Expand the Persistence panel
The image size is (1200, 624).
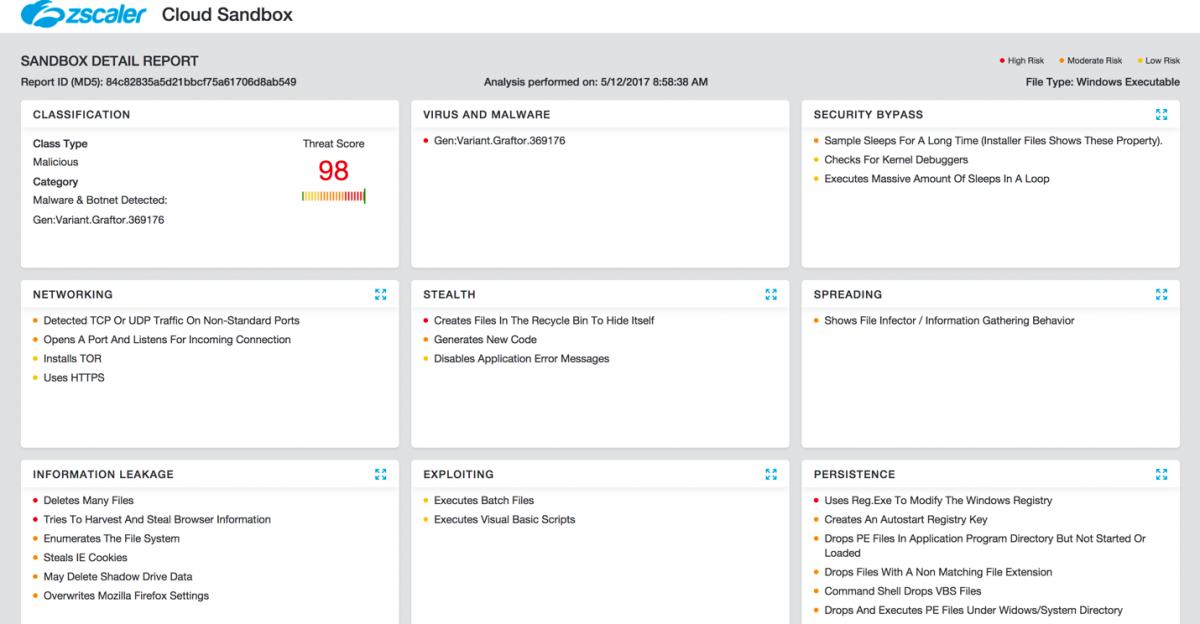click(1161, 475)
